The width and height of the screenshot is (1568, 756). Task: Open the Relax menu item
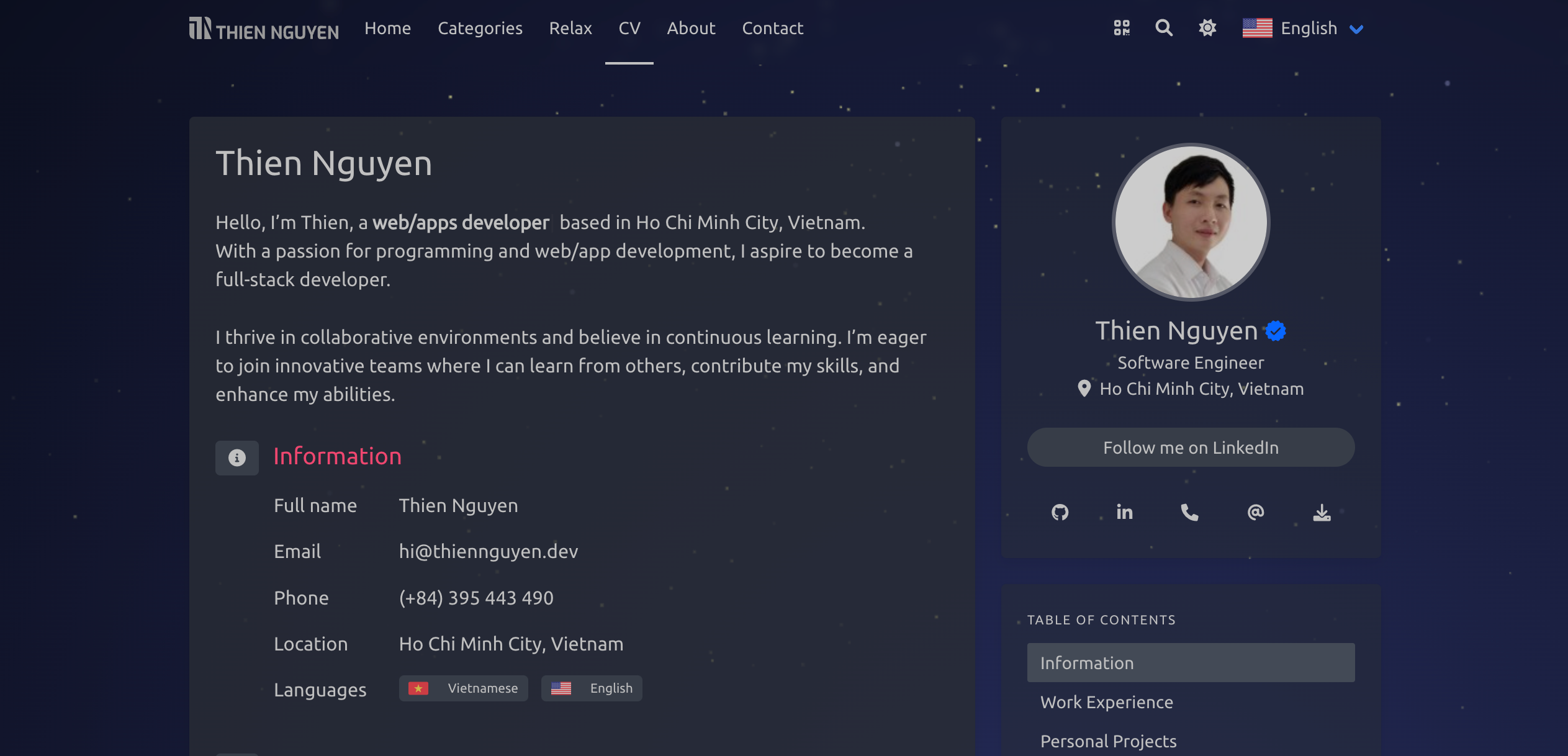pyautogui.click(x=570, y=29)
